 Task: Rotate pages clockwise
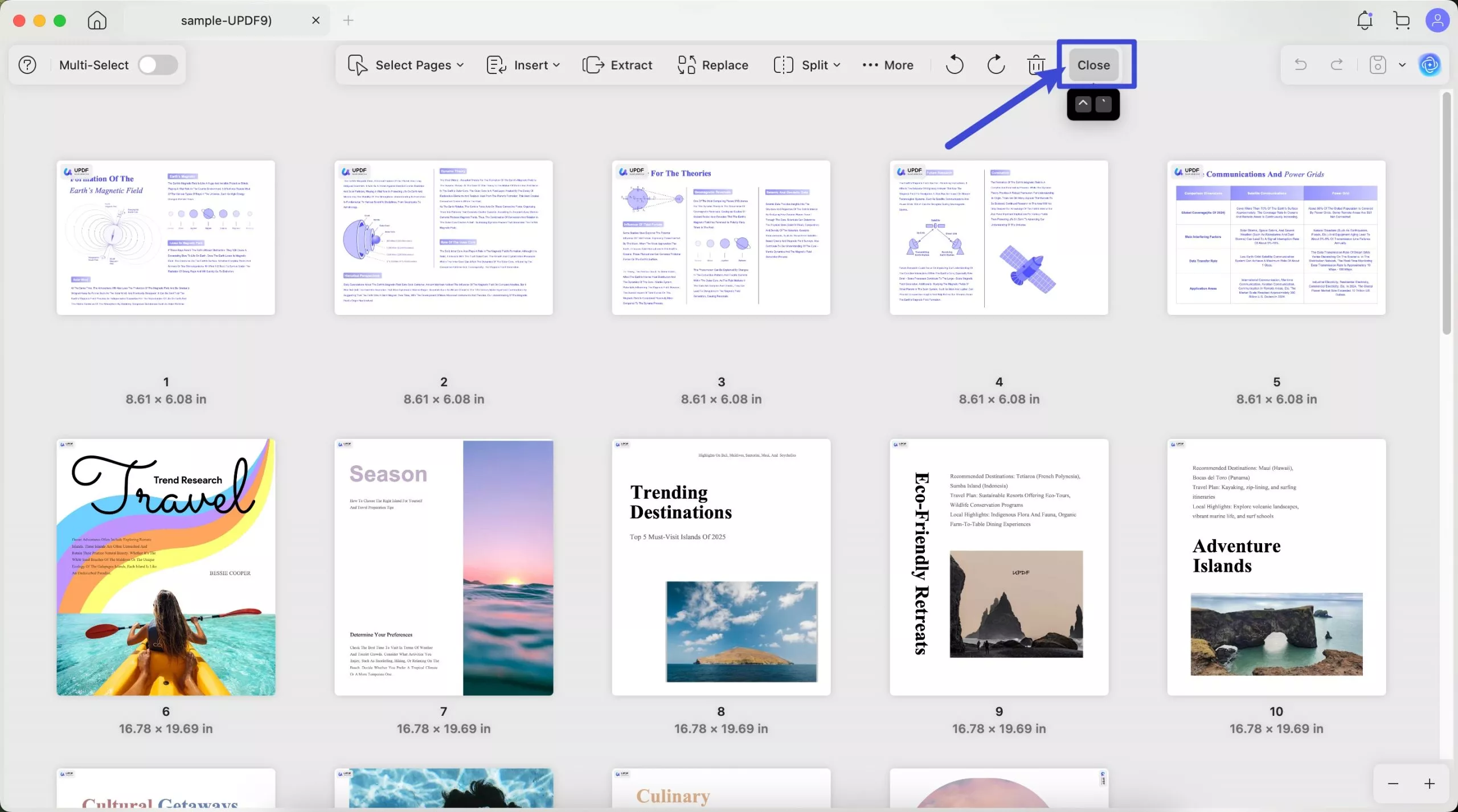996,65
